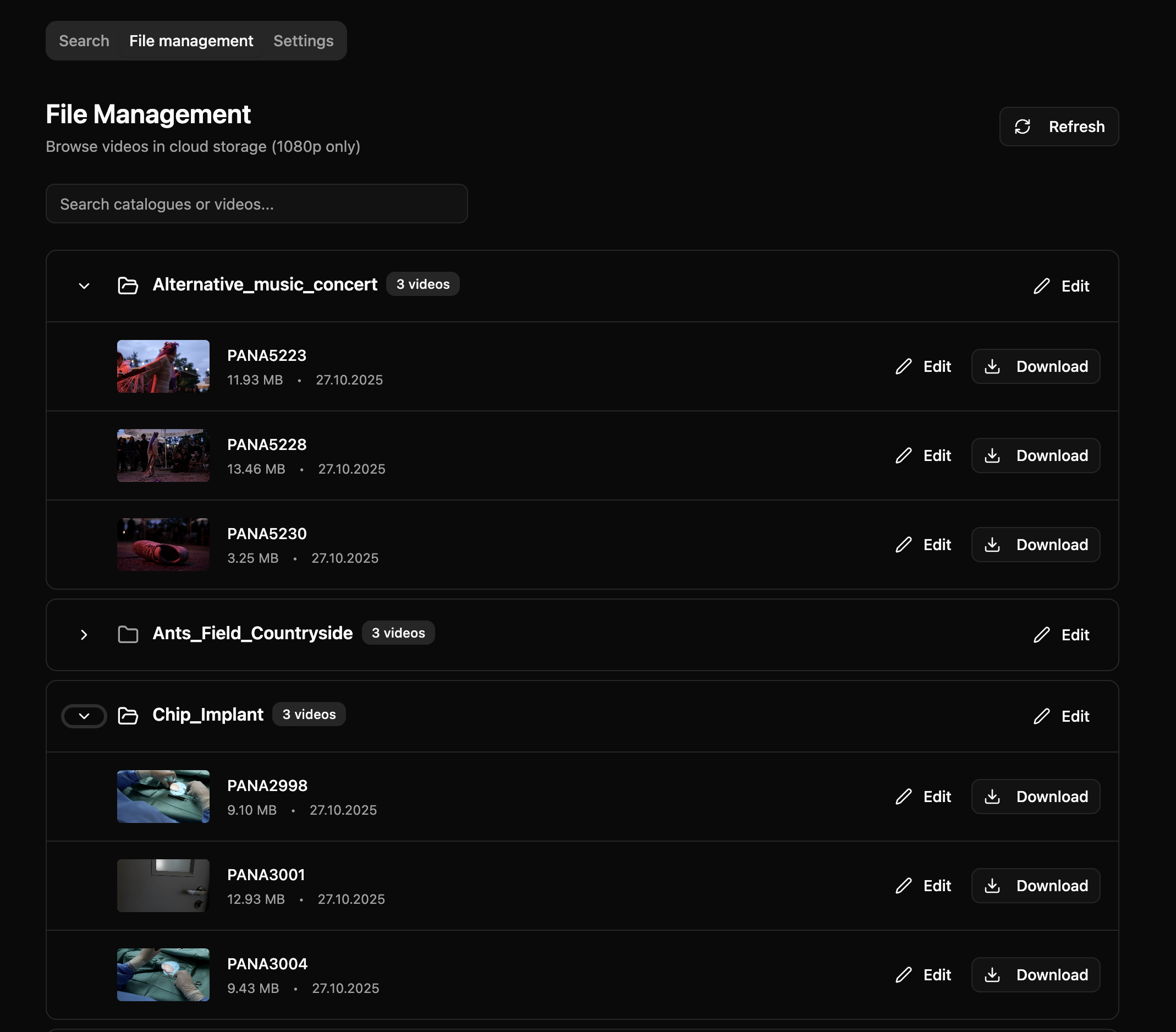Click the folder icon next to Chip_Implant
This screenshot has height=1032, width=1176.
128,716
